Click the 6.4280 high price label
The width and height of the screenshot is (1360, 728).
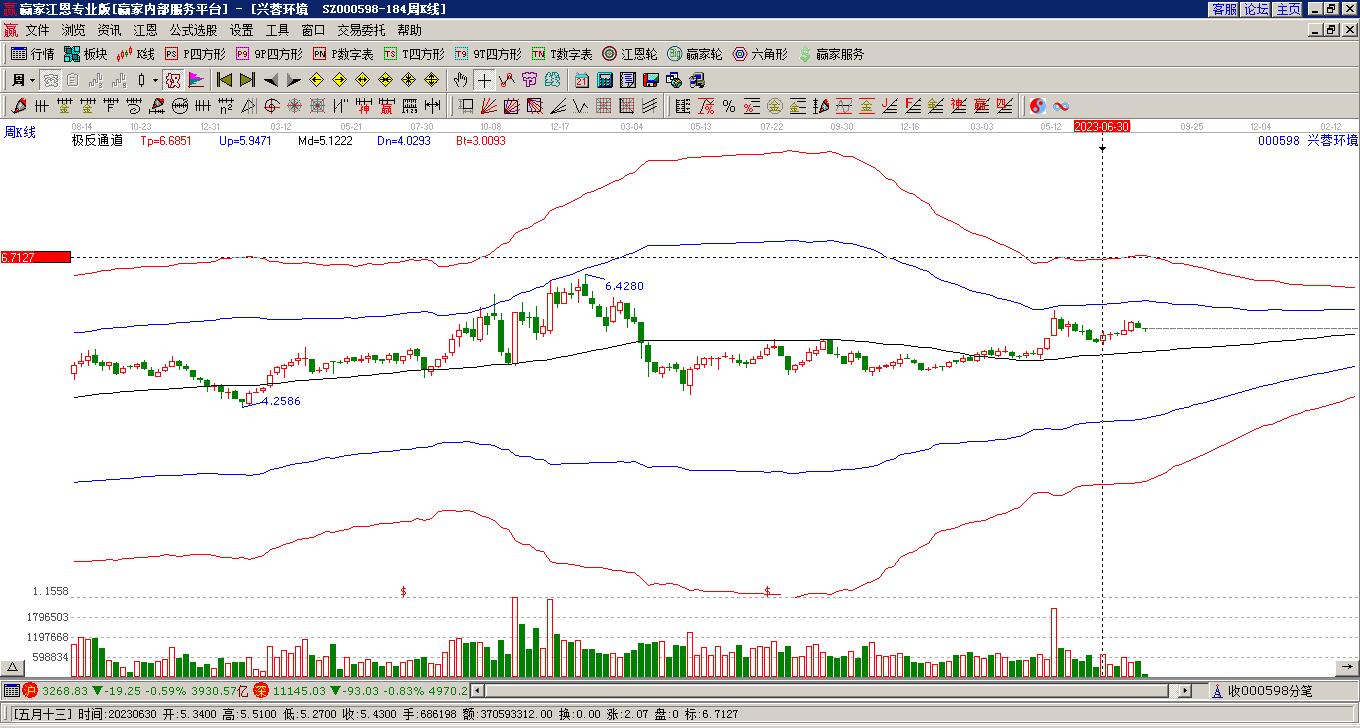click(624, 286)
